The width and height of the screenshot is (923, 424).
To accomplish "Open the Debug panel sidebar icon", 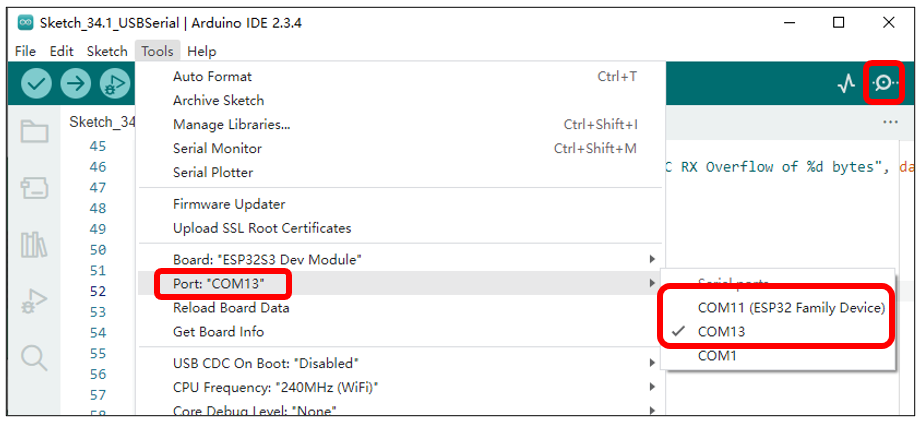I will point(34,300).
